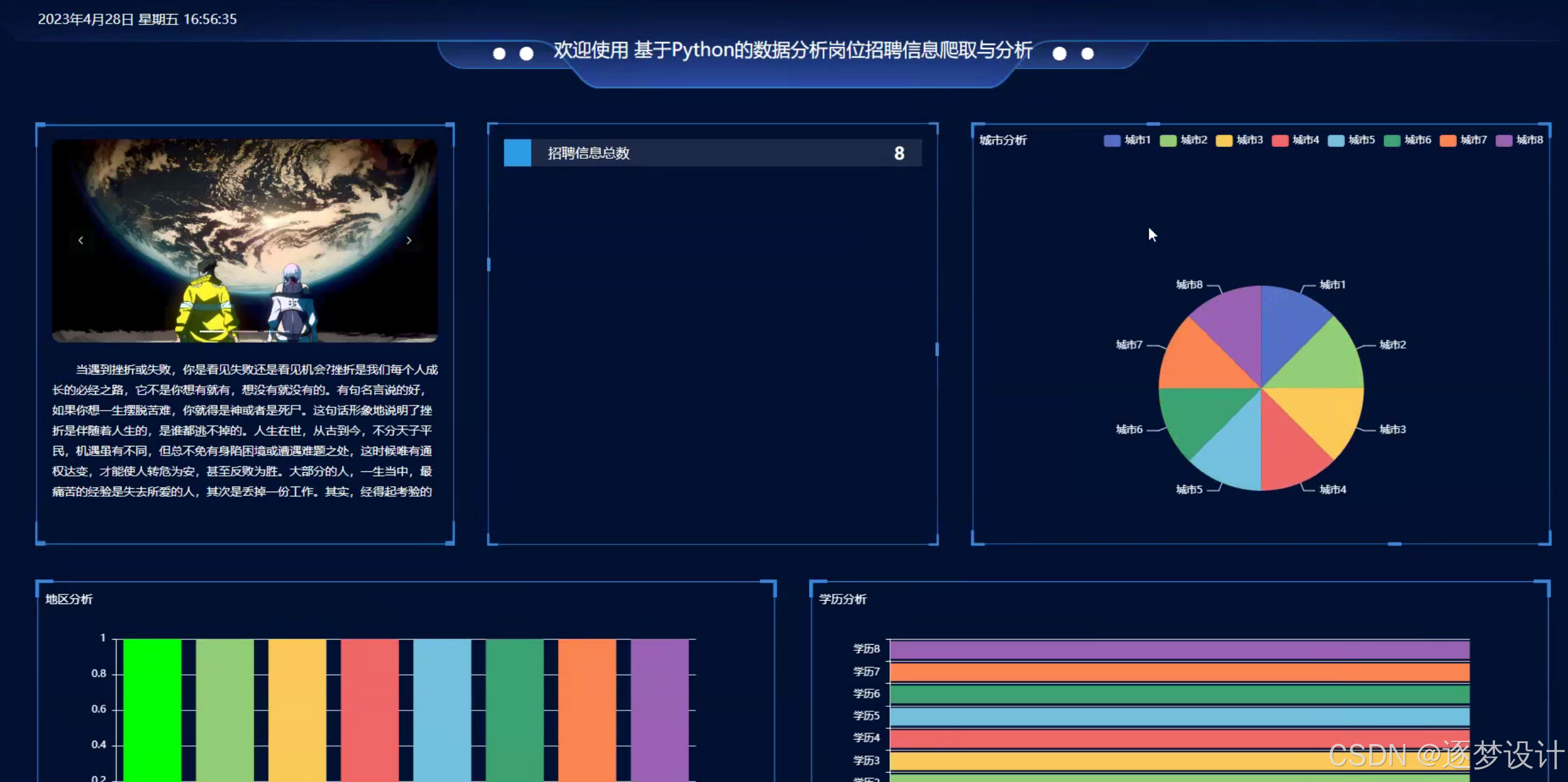Click the light blue fifth bar in 地区分析
The height and width of the screenshot is (782, 1568).
coord(442,710)
